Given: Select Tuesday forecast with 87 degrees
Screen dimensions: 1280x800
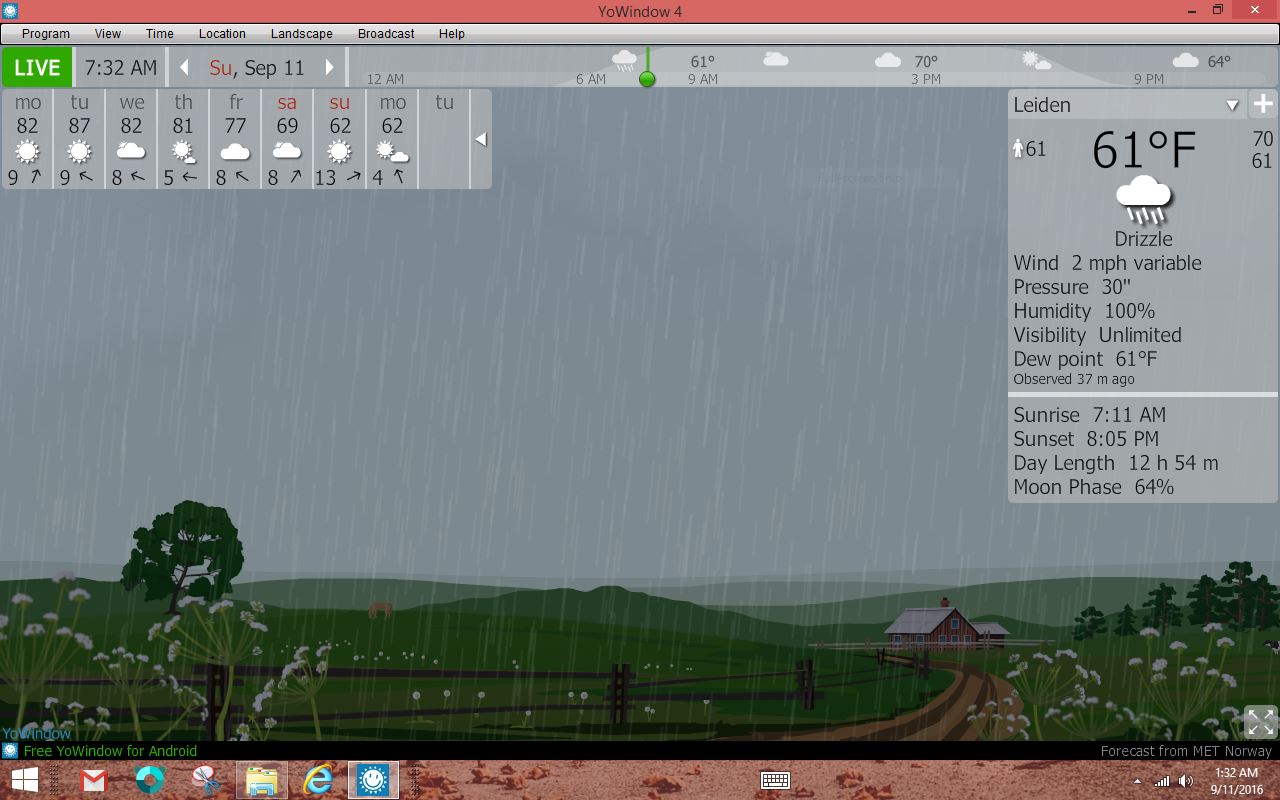Looking at the screenshot, I should point(80,139).
